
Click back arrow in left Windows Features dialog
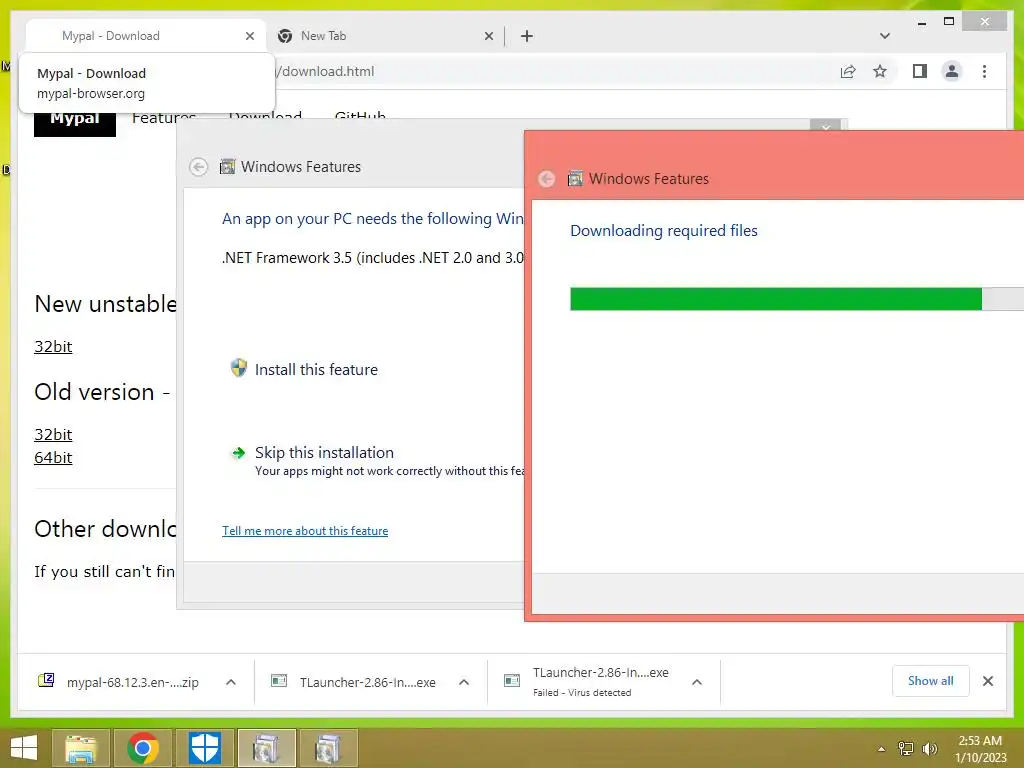199,167
